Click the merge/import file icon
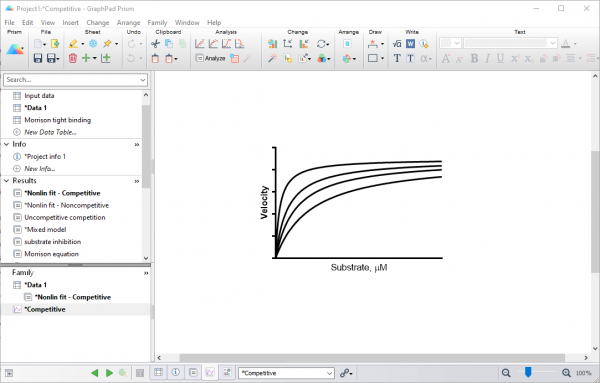This screenshot has width=600, height=383. tap(55, 44)
